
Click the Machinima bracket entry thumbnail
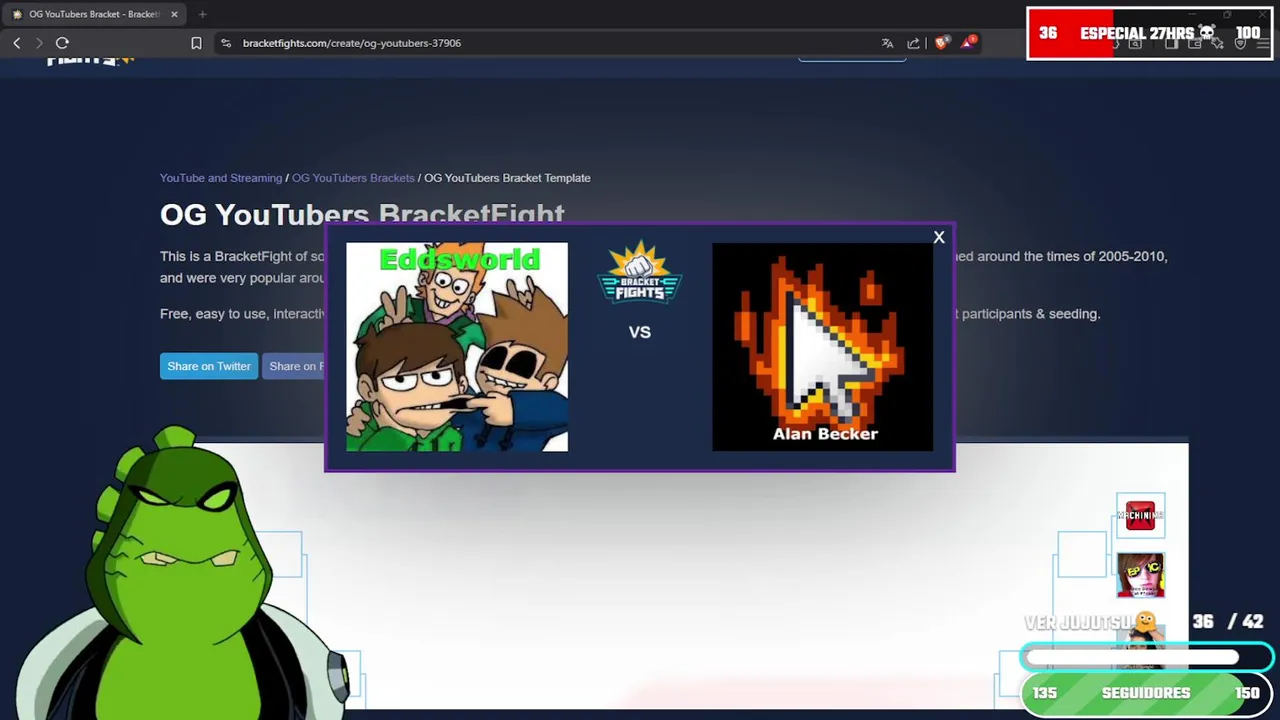pos(1140,516)
